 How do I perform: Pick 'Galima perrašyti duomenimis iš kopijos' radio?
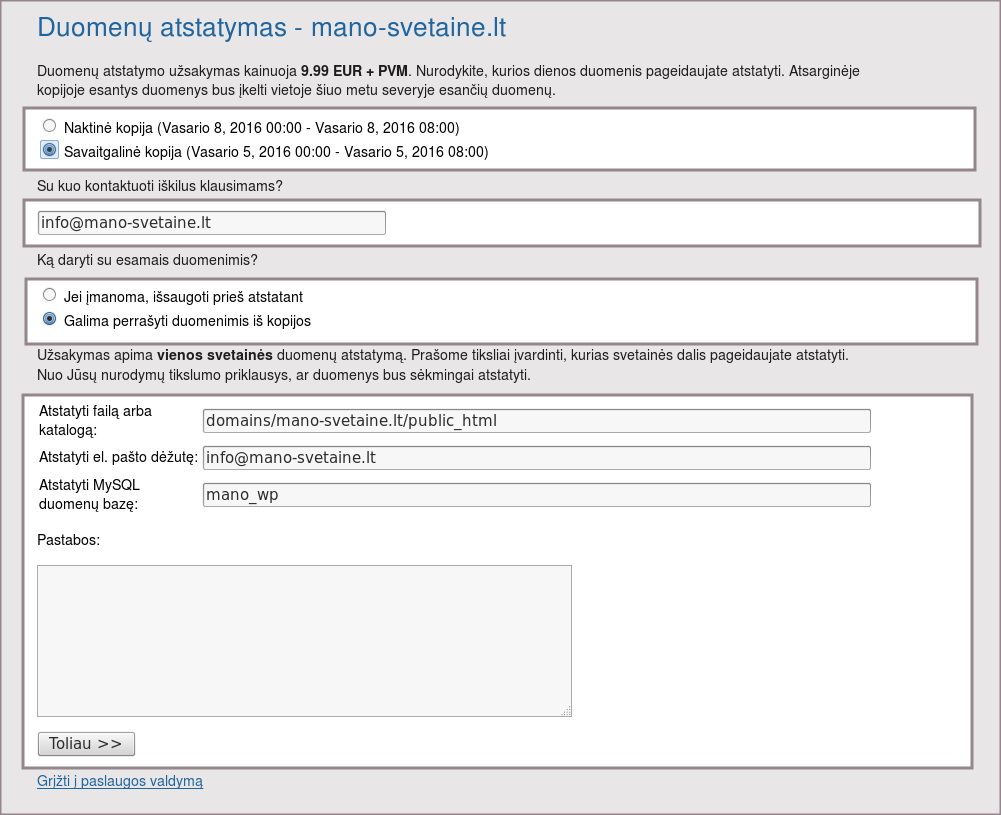click(49, 319)
